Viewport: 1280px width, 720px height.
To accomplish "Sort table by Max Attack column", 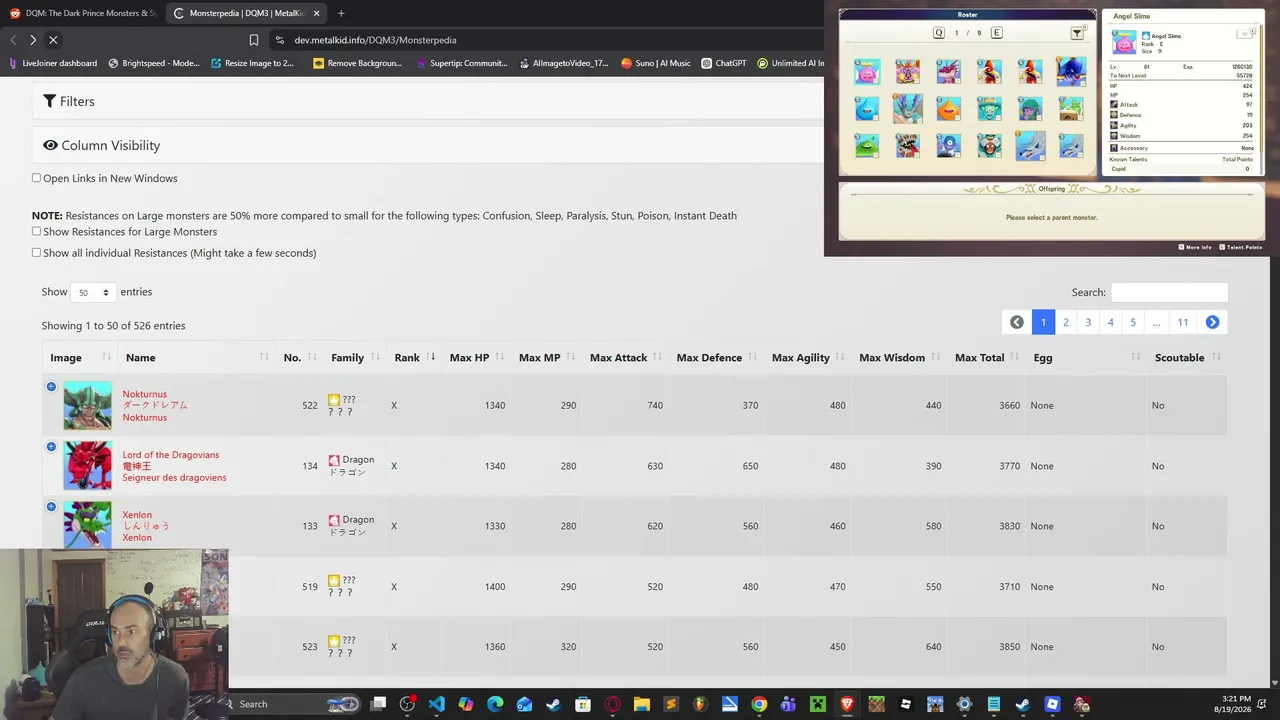I will tap(625, 357).
